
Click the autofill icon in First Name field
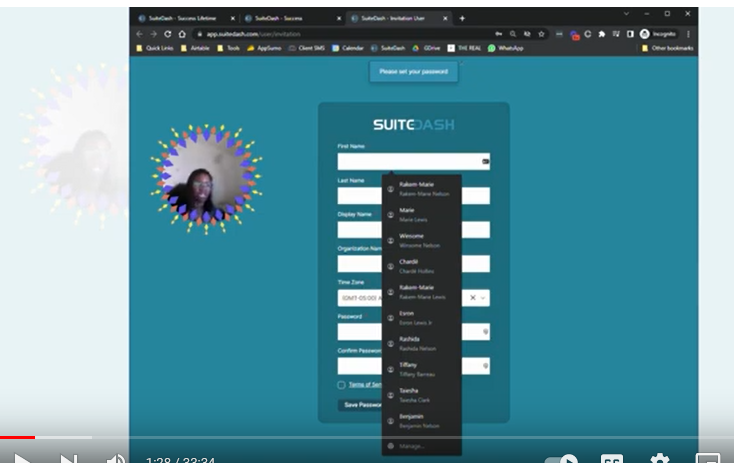click(485, 162)
